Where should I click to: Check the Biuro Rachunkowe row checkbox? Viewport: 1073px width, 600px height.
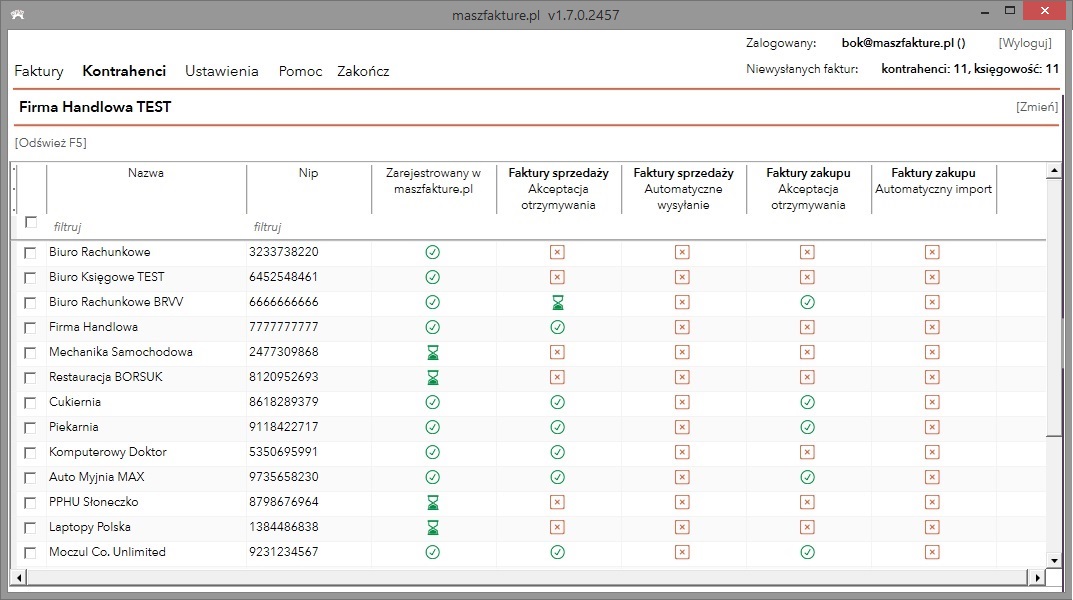coord(30,252)
